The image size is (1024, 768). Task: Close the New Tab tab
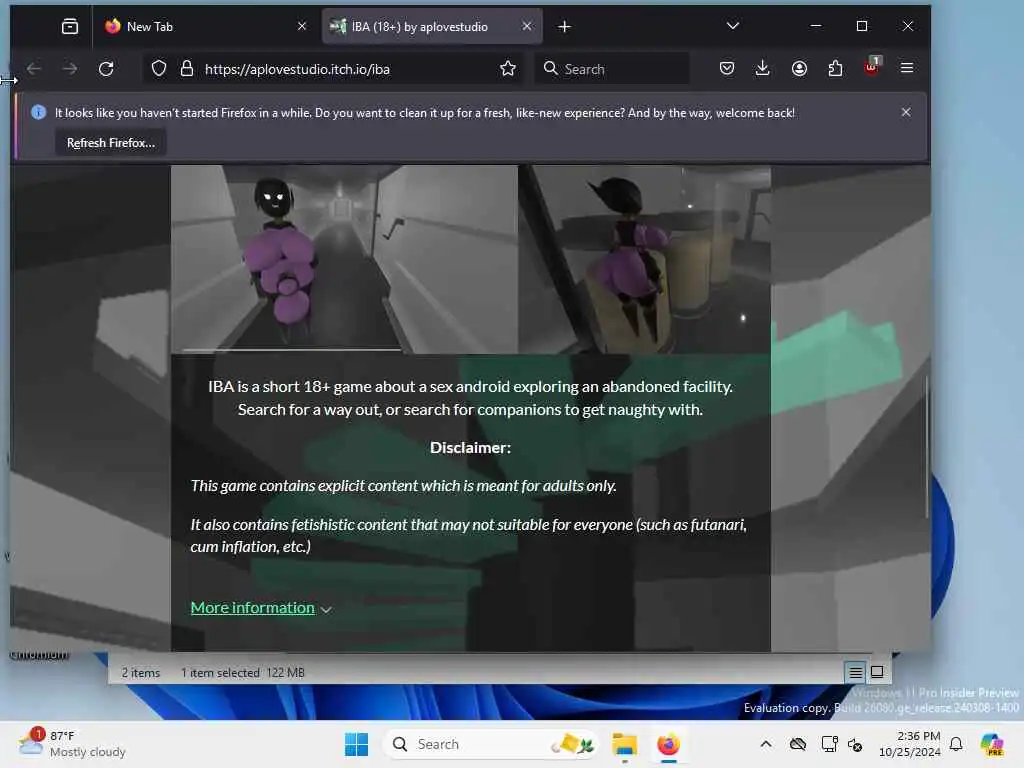302,26
